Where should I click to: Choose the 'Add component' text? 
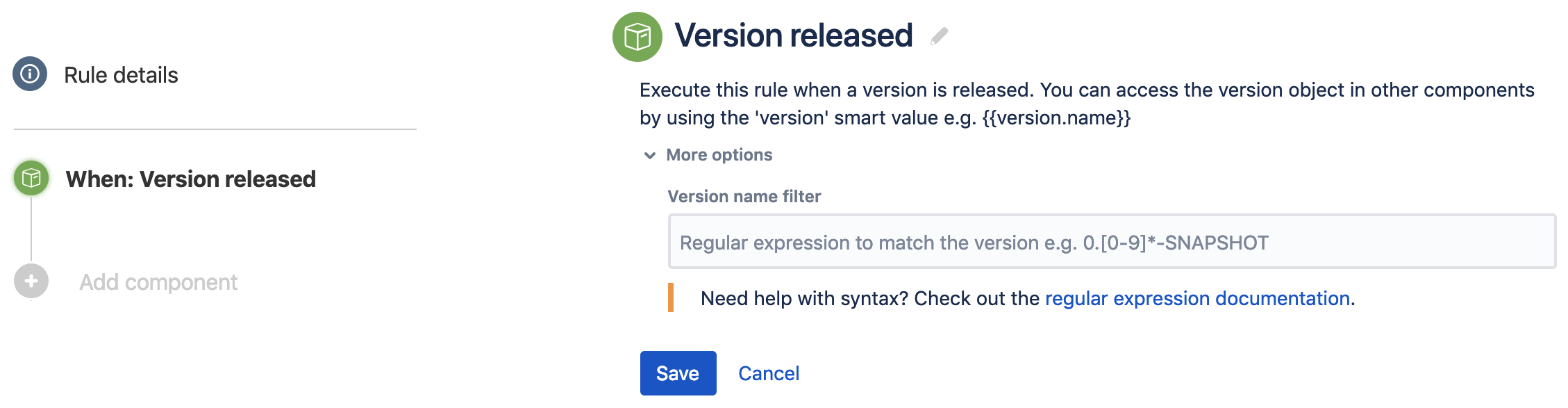pos(158,282)
